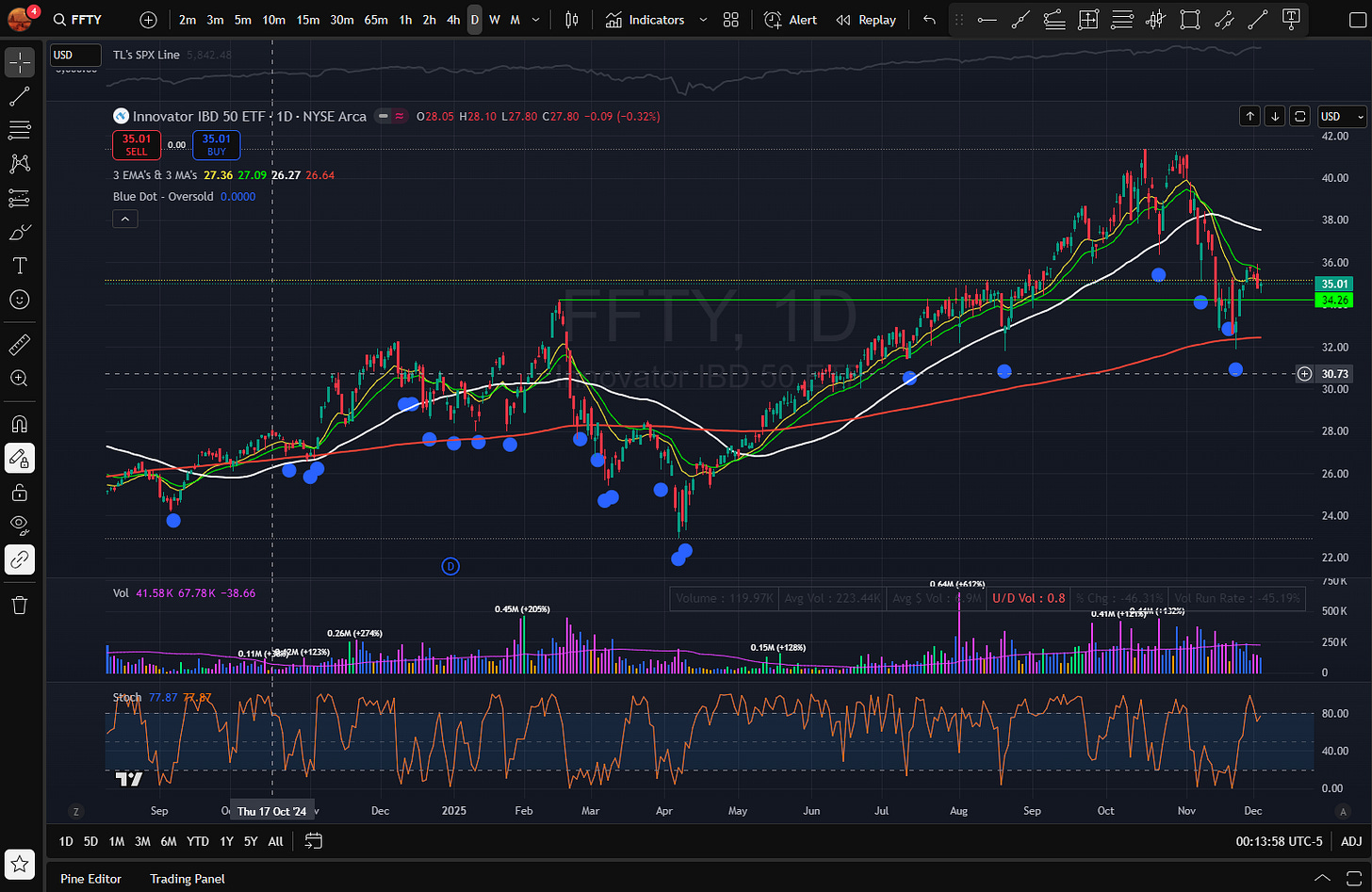Add symbol with the plus compare button

(x=148, y=20)
